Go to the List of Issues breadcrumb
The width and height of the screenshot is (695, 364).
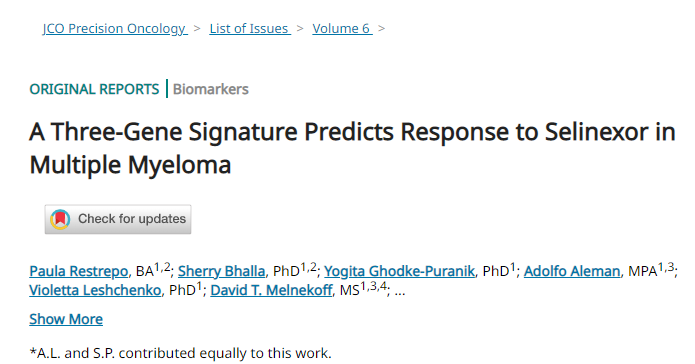pyautogui.click(x=250, y=28)
